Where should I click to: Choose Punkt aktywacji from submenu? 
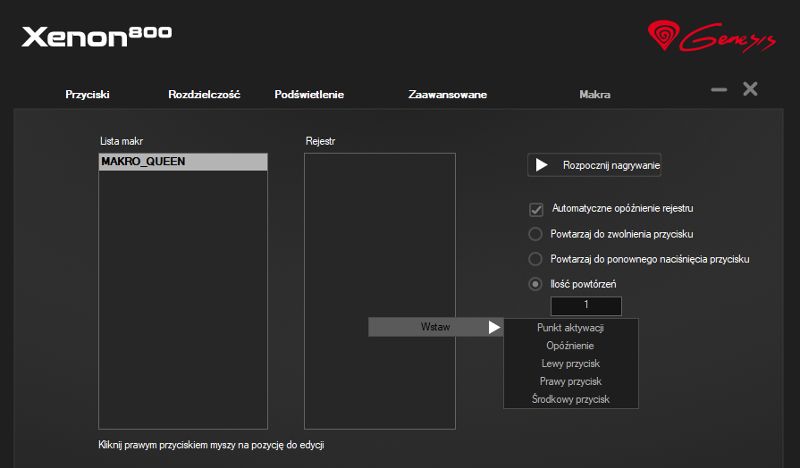570,328
